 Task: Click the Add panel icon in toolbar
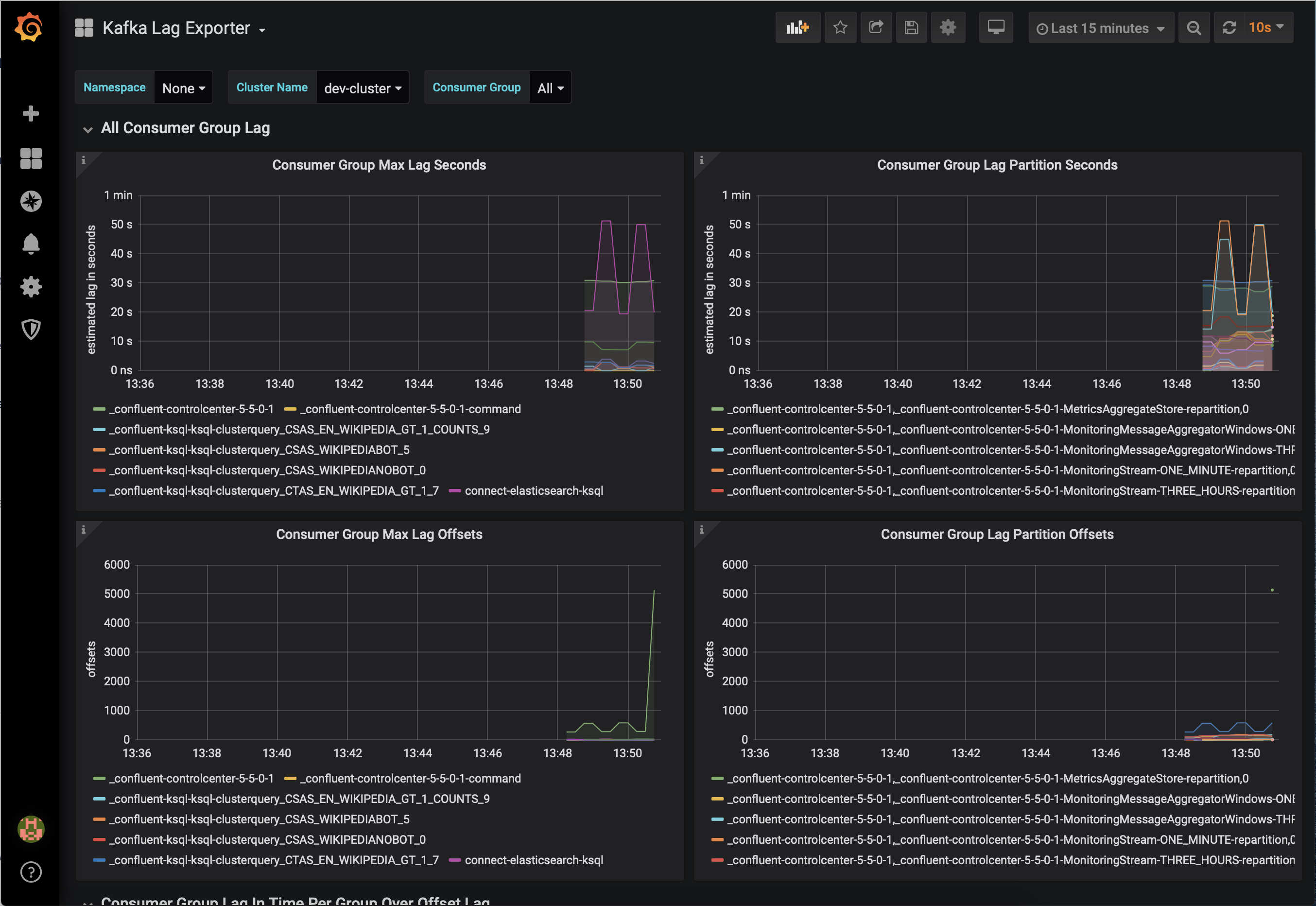(x=797, y=27)
